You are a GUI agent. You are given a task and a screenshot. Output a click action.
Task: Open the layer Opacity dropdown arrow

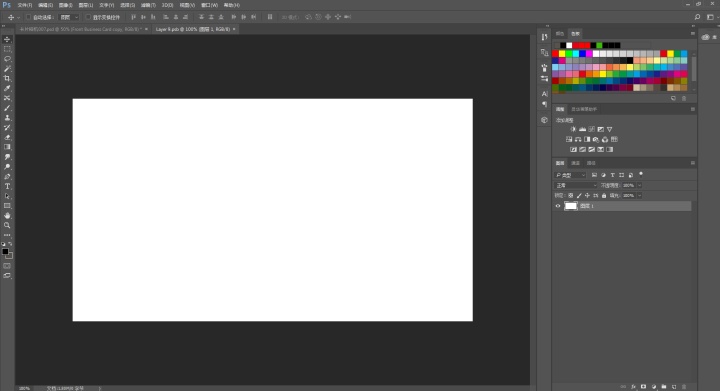(640, 185)
